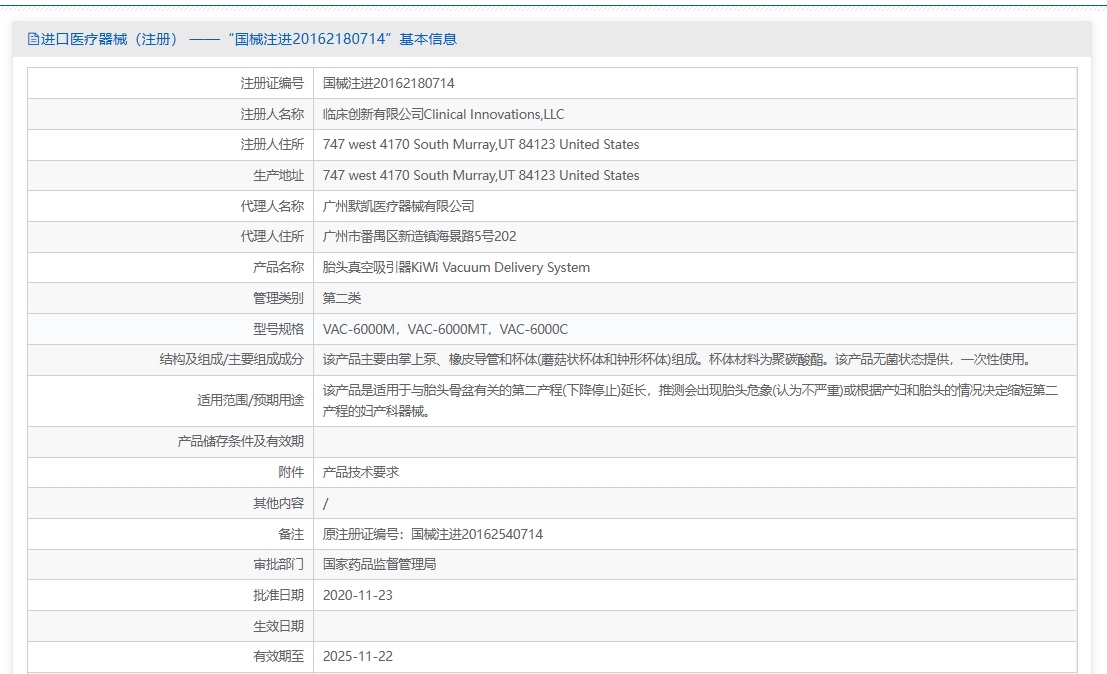Select agent name 广州默凯医疗器械有限公司
This screenshot has height=674, width=1107.
point(399,206)
